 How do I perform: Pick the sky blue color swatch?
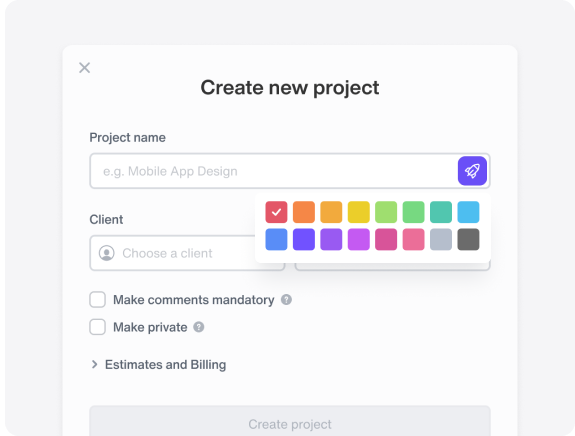(468, 212)
